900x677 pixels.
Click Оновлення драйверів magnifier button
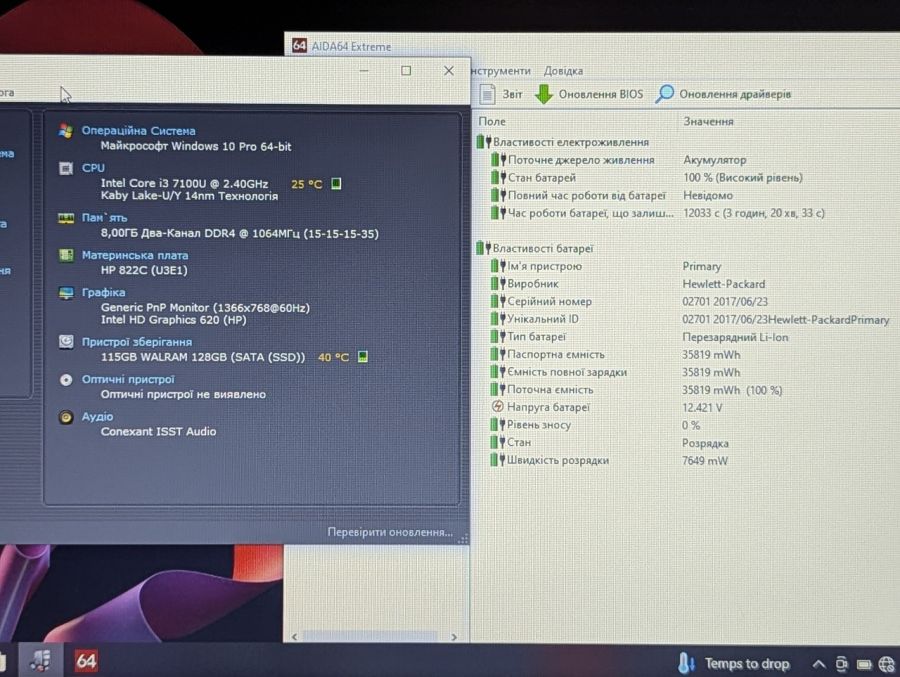[x=723, y=94]
